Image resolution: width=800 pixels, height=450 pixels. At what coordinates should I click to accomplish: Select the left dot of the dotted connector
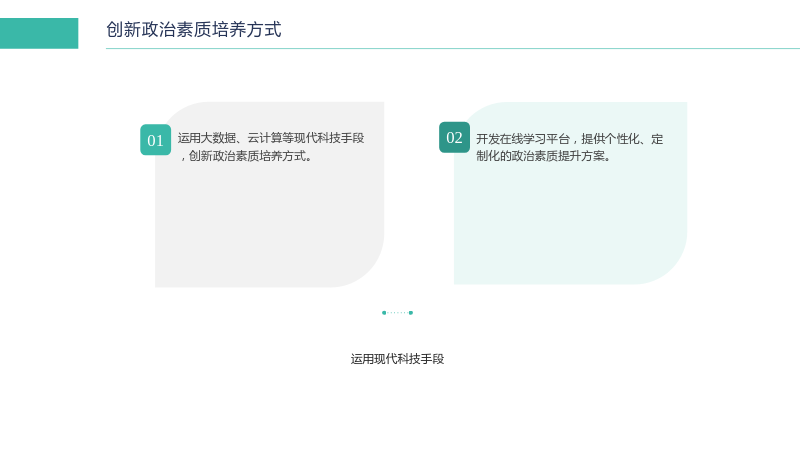(384, 313)
